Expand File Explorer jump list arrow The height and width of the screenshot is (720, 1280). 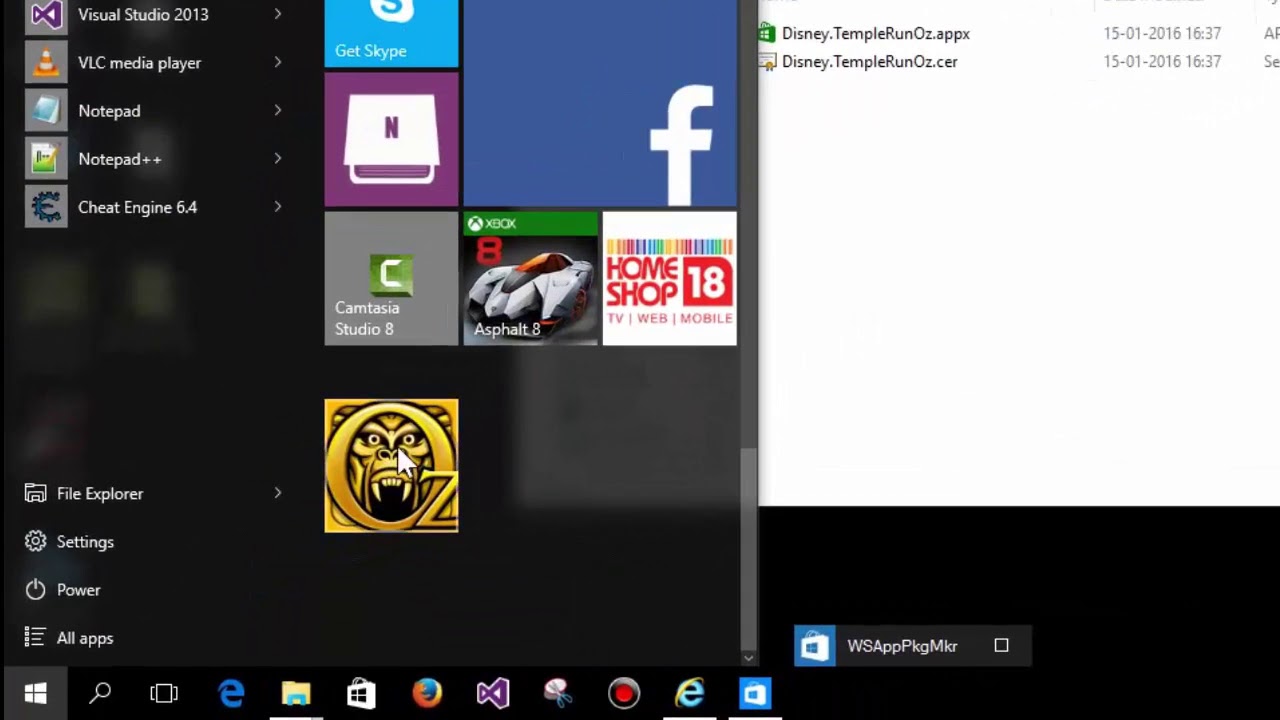click(278, 493)
